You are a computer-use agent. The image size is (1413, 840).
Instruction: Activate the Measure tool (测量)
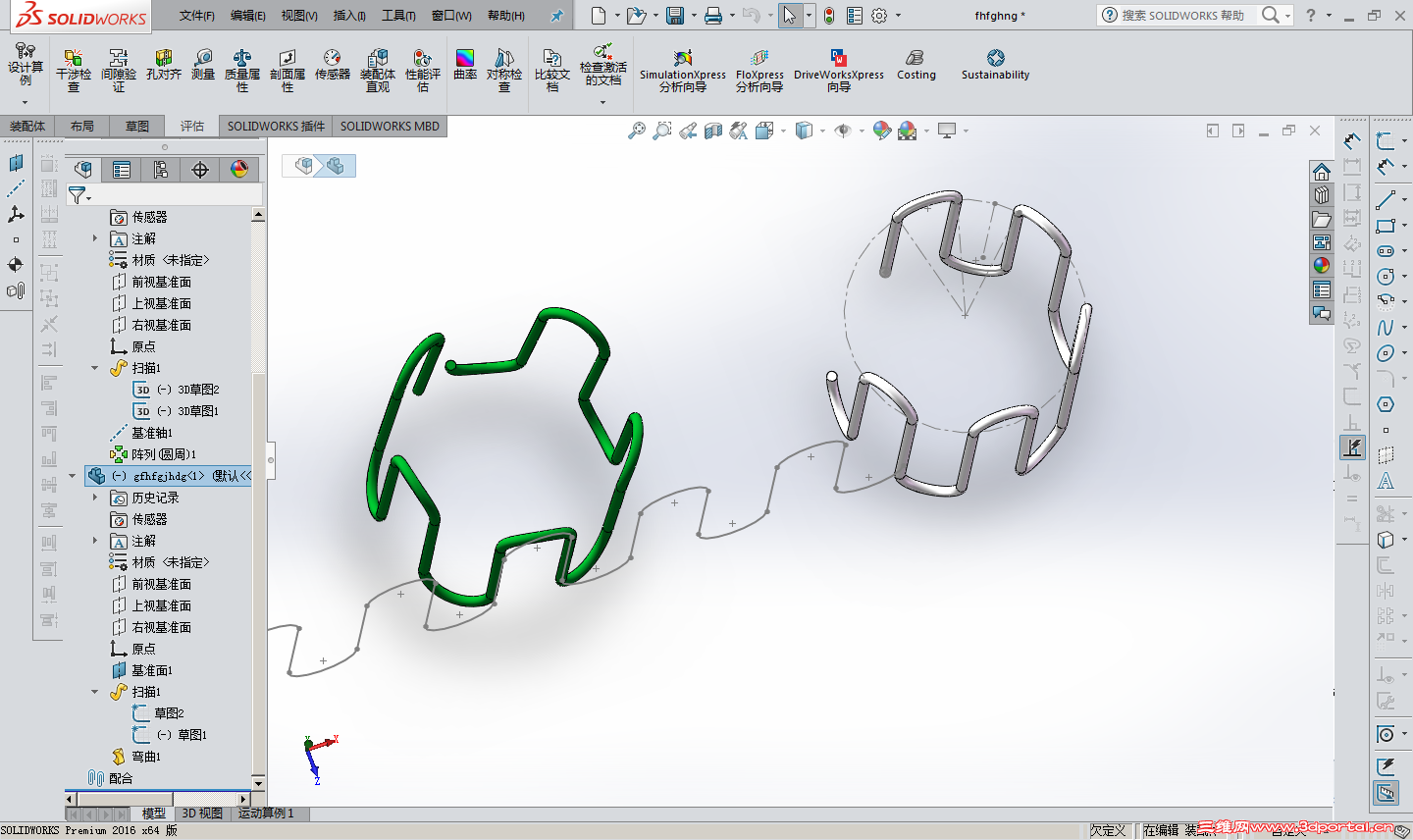click(203, 65)
